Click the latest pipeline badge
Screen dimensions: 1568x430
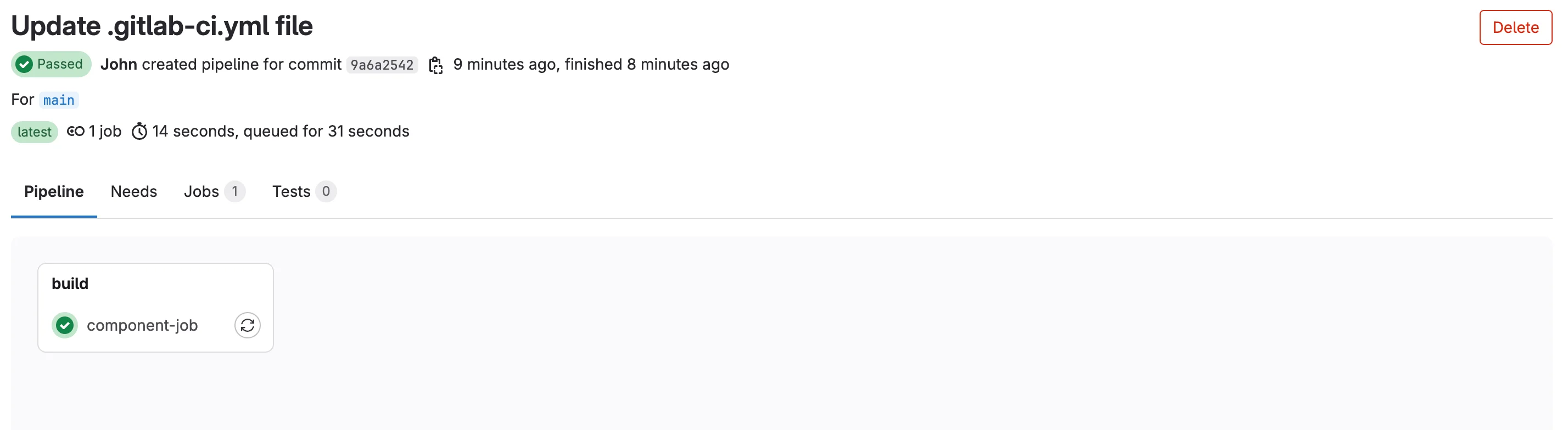pos(34,132)
